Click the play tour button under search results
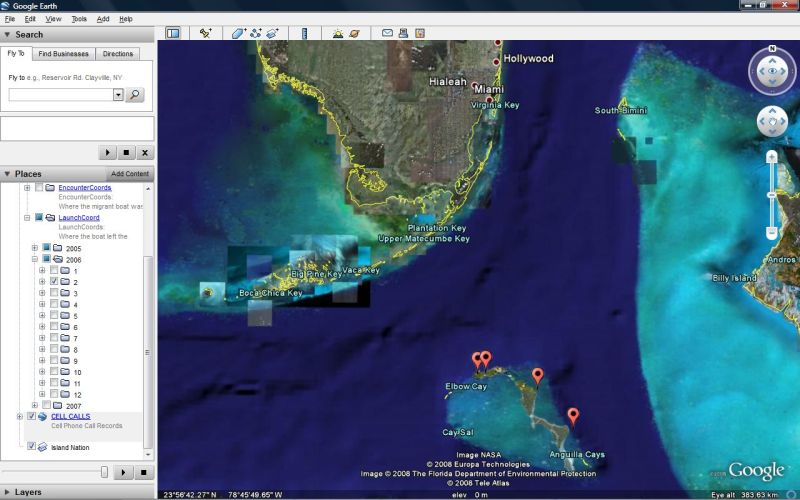This screenshot has height=500, width=800. tap(107, 153)
